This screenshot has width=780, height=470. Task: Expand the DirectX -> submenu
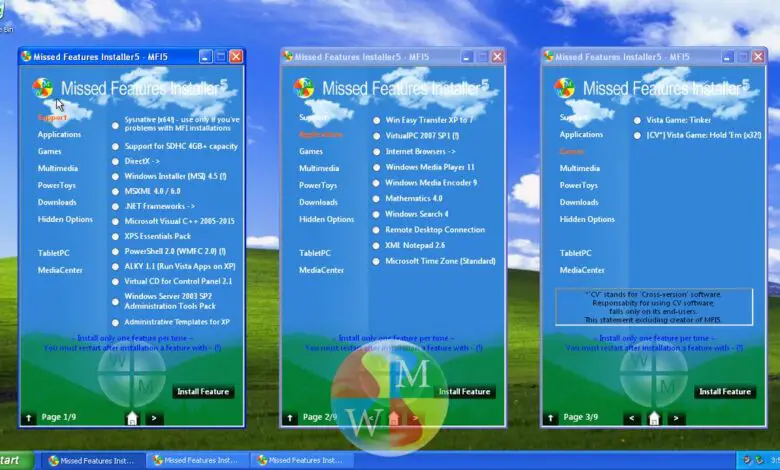[x=142, y=161]
